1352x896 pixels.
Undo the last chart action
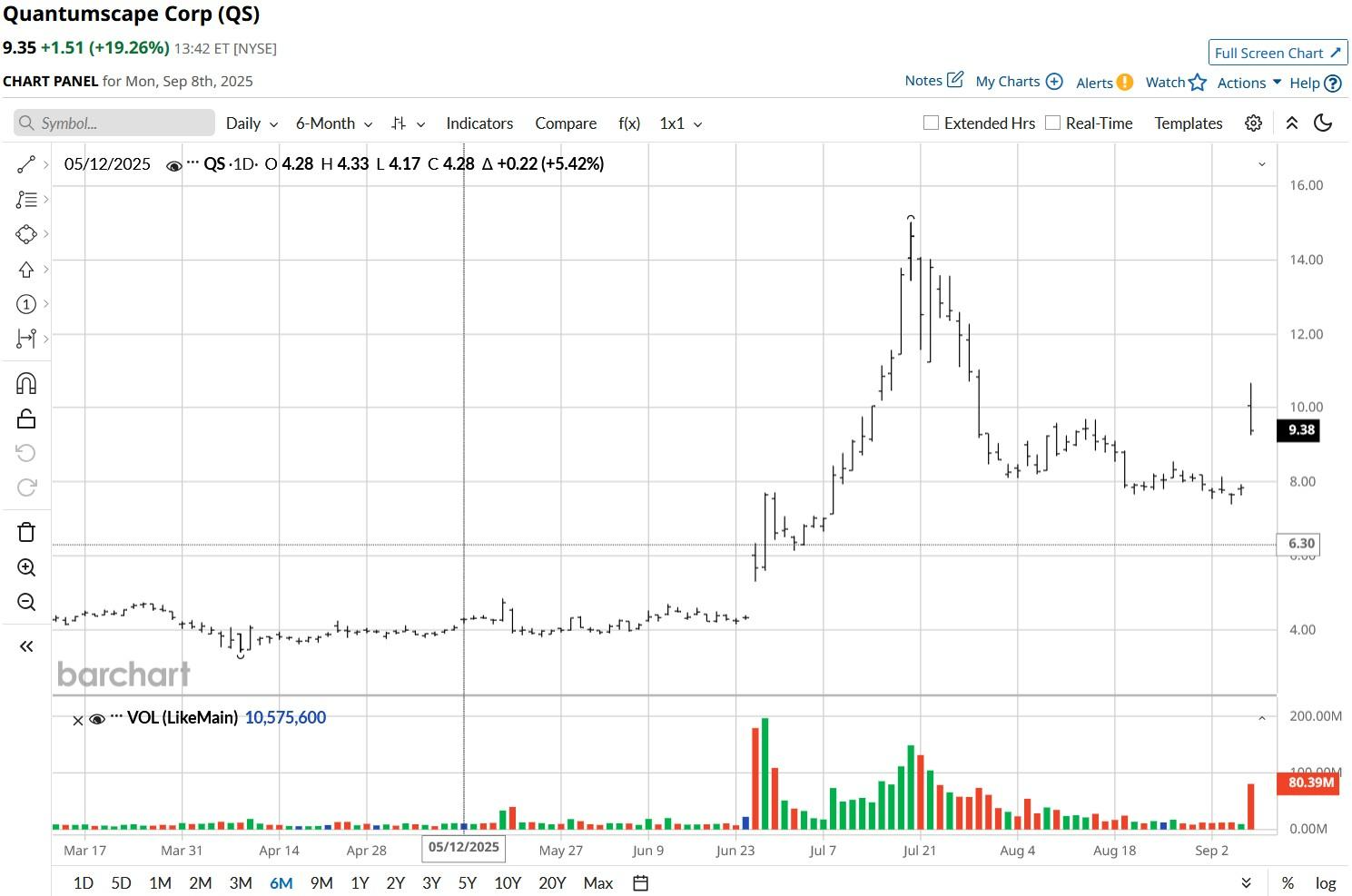(x=26, y=453)
